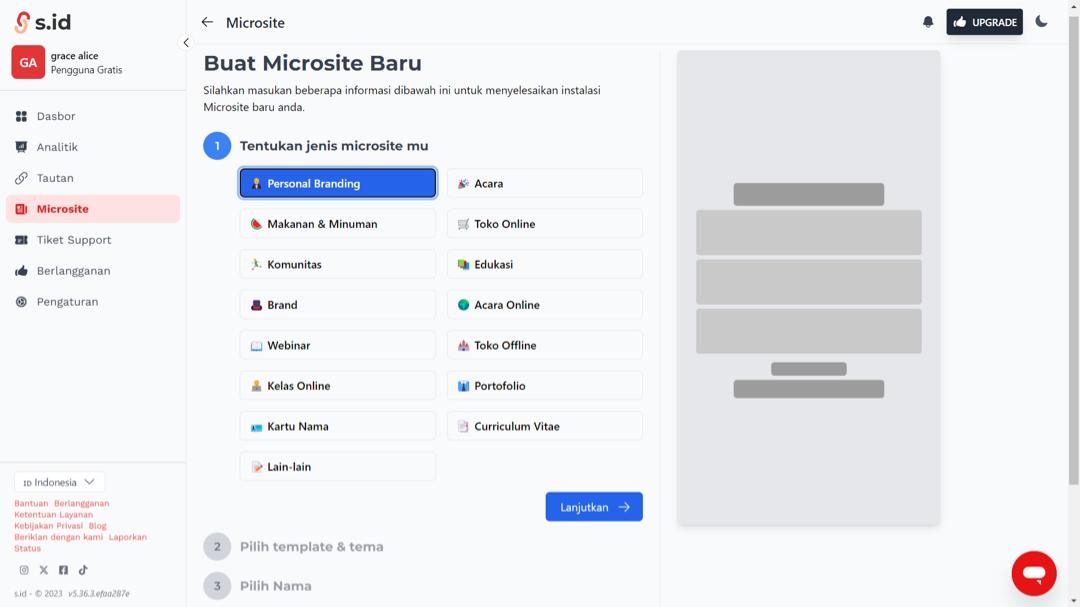Click the notification bell icon
Viewport: 1080px width, 607px height.
point(928,22)
